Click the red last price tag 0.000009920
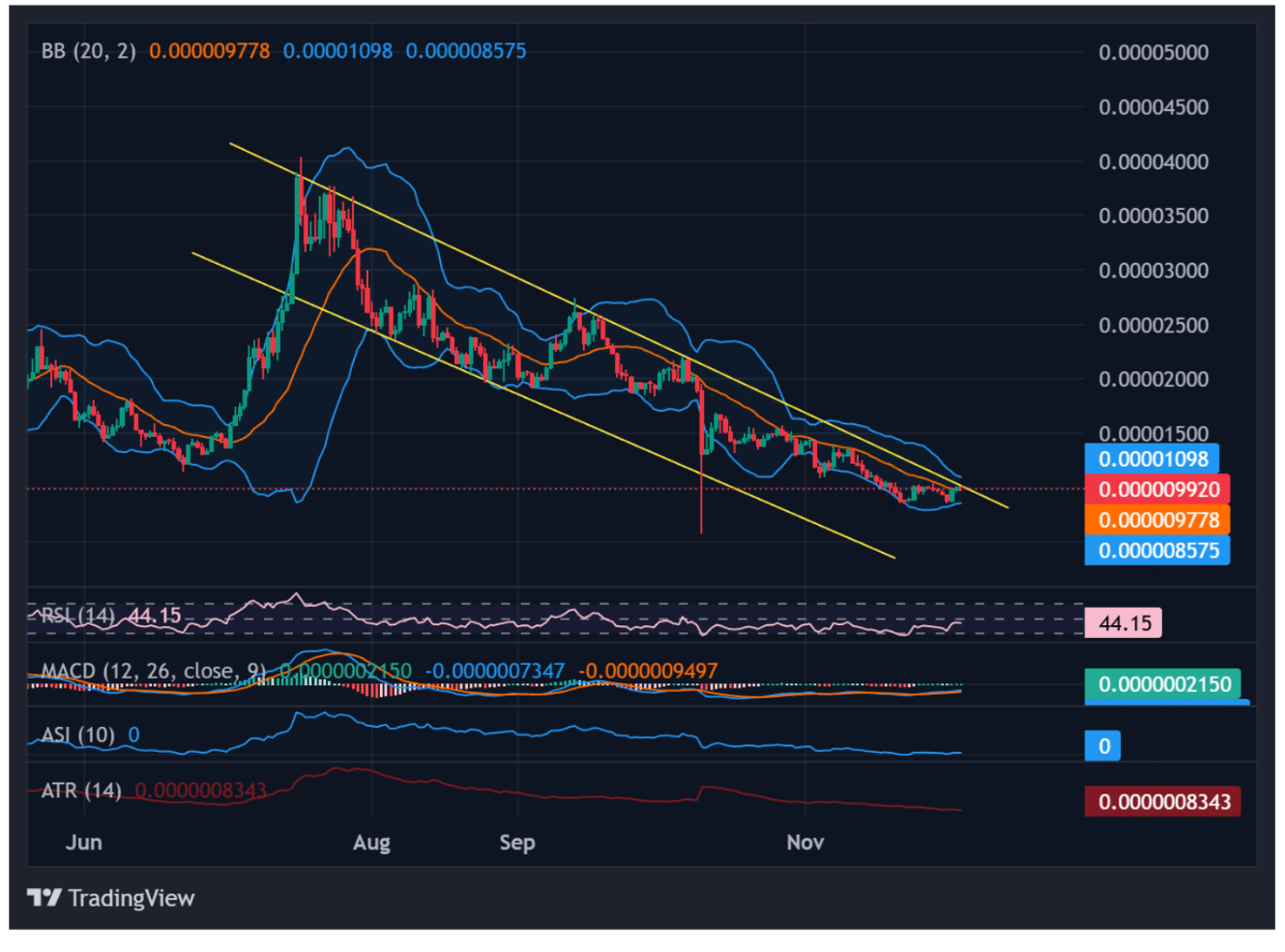This screenshot has width=1285, height=952. coord(1156,489)
